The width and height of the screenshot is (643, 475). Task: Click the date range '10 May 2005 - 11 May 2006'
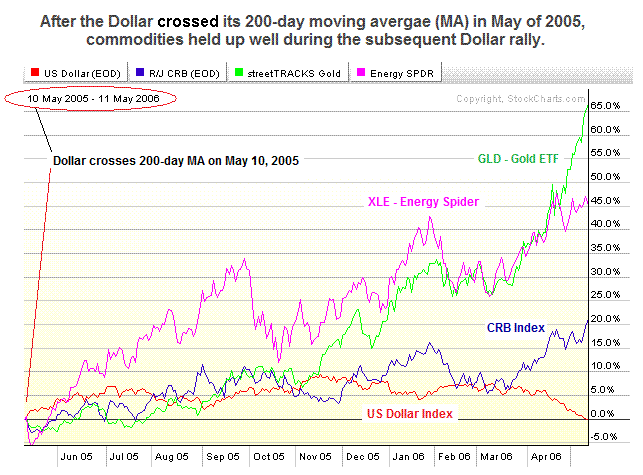click(x=93, y=98)
